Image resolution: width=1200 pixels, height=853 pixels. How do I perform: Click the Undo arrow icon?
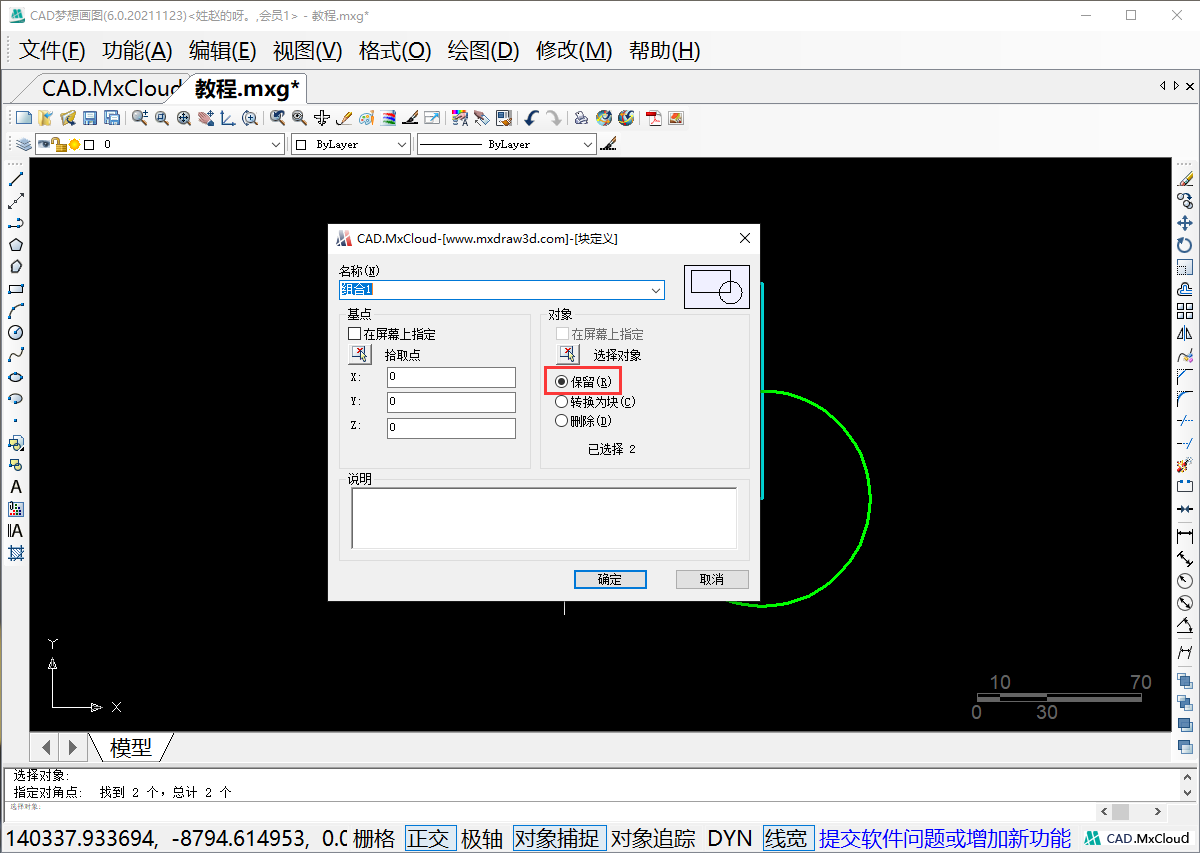tap(532, 118)
